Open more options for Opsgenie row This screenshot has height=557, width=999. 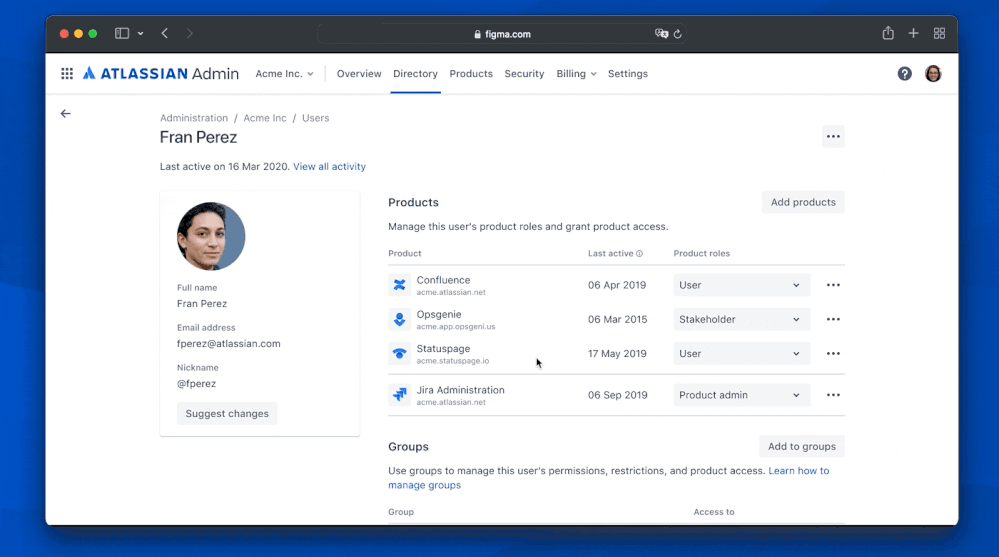pyautogui.click(x=833, y=319)
